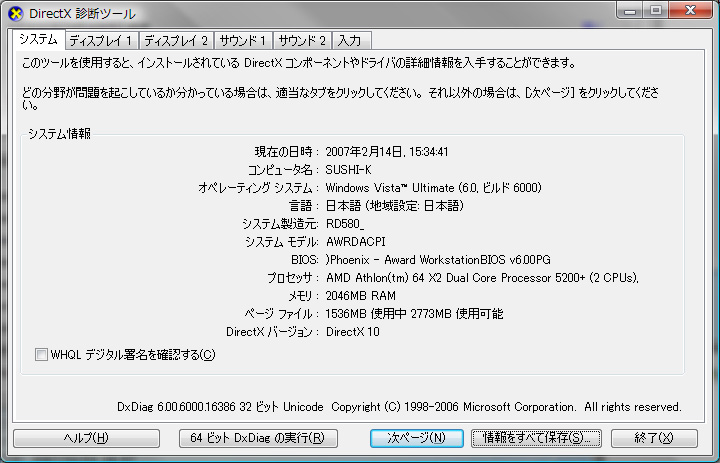Click processor value AMD Athlon 64 X2

tap(482, 278)
